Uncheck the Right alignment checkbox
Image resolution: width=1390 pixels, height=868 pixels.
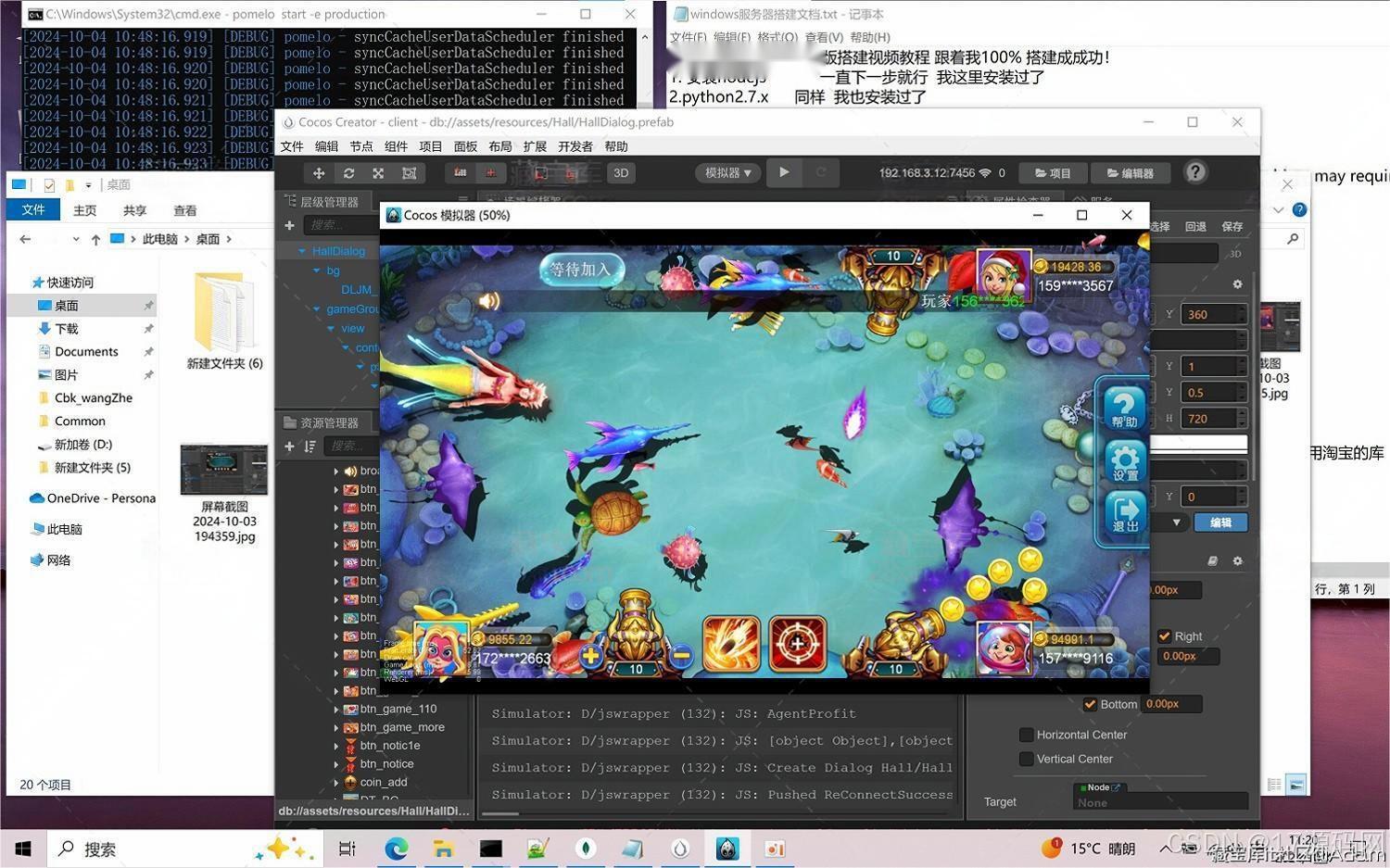click(x=1166, y=636)
